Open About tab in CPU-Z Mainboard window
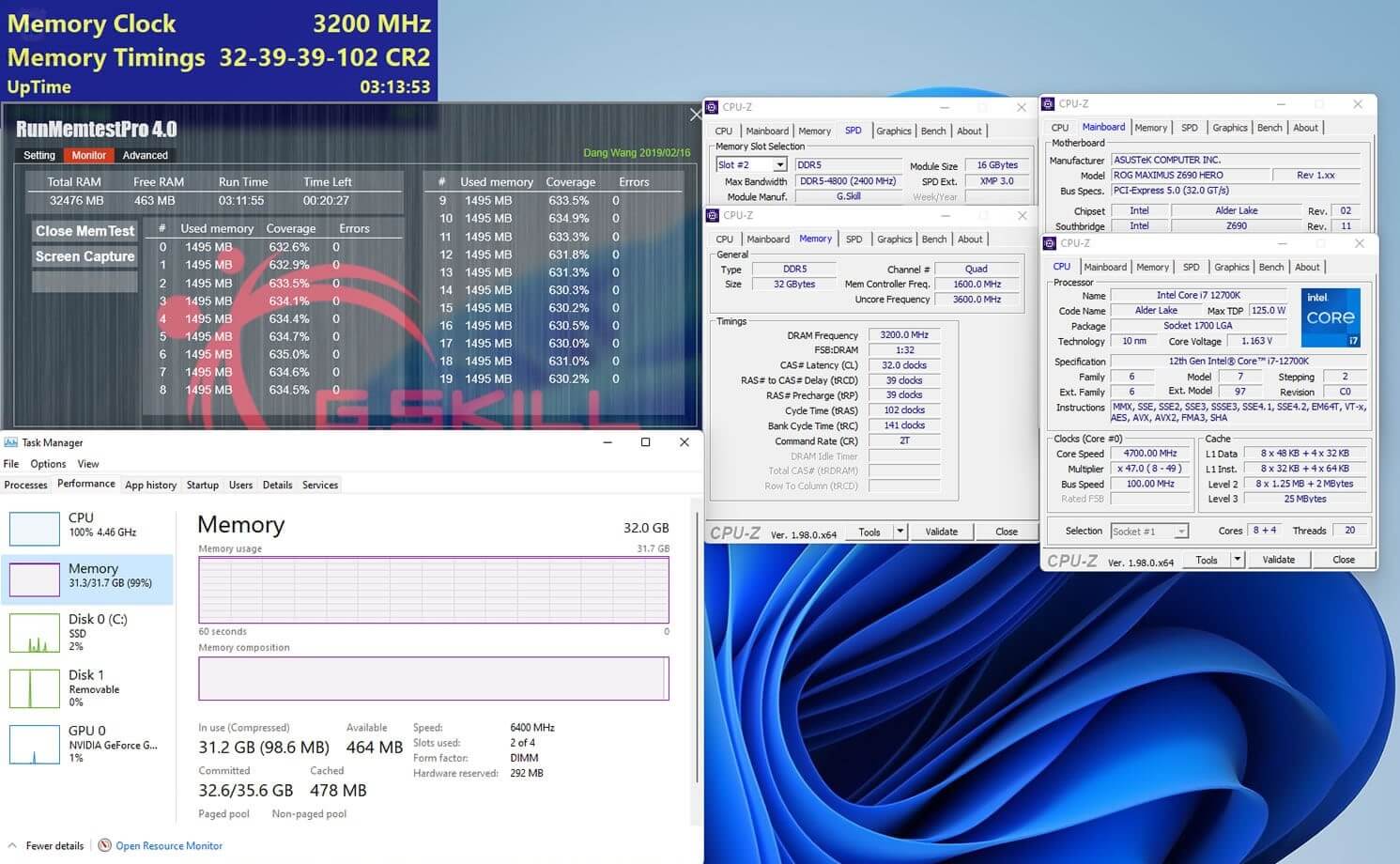 (1305, 128)
